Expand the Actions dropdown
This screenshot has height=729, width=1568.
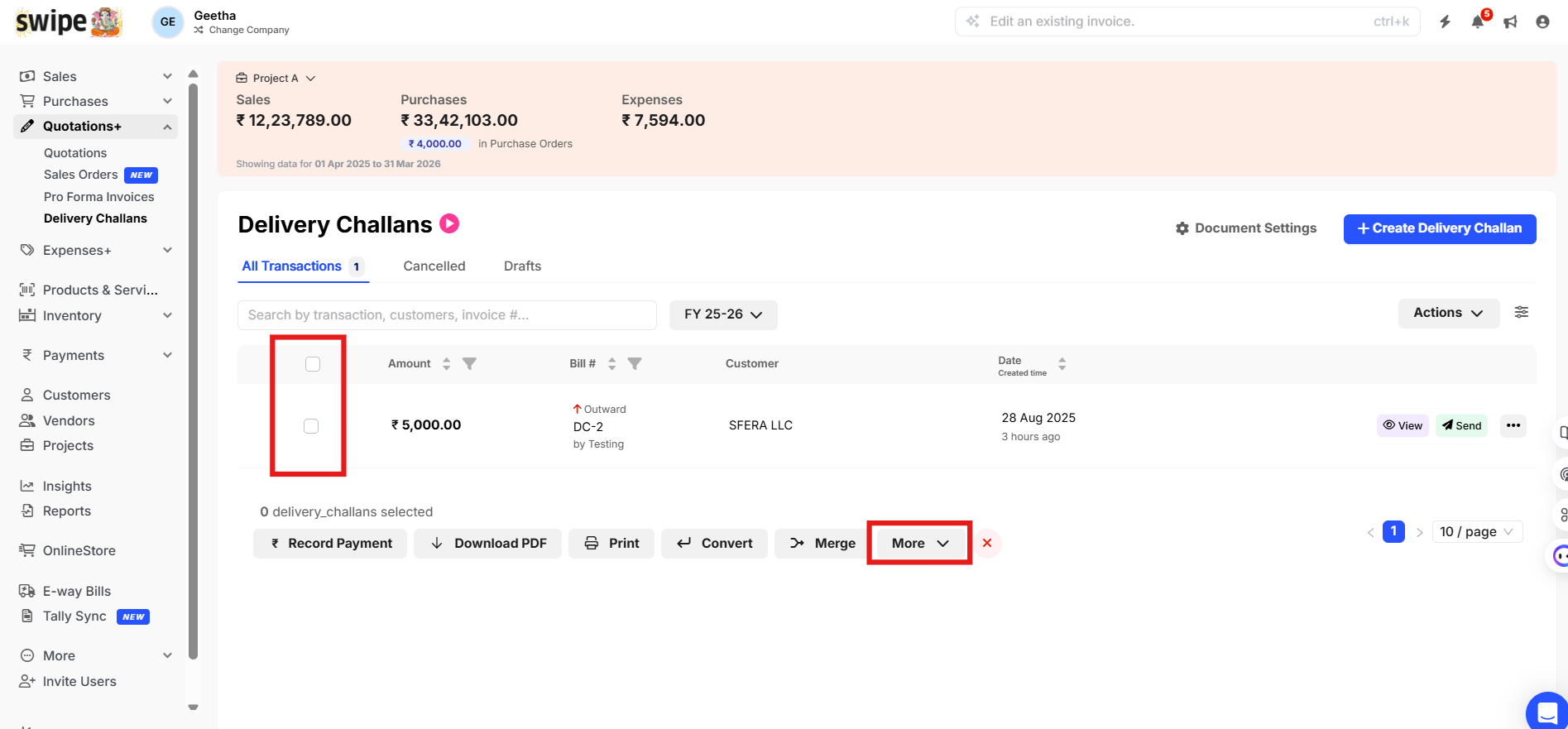(x=1448, y=313)
